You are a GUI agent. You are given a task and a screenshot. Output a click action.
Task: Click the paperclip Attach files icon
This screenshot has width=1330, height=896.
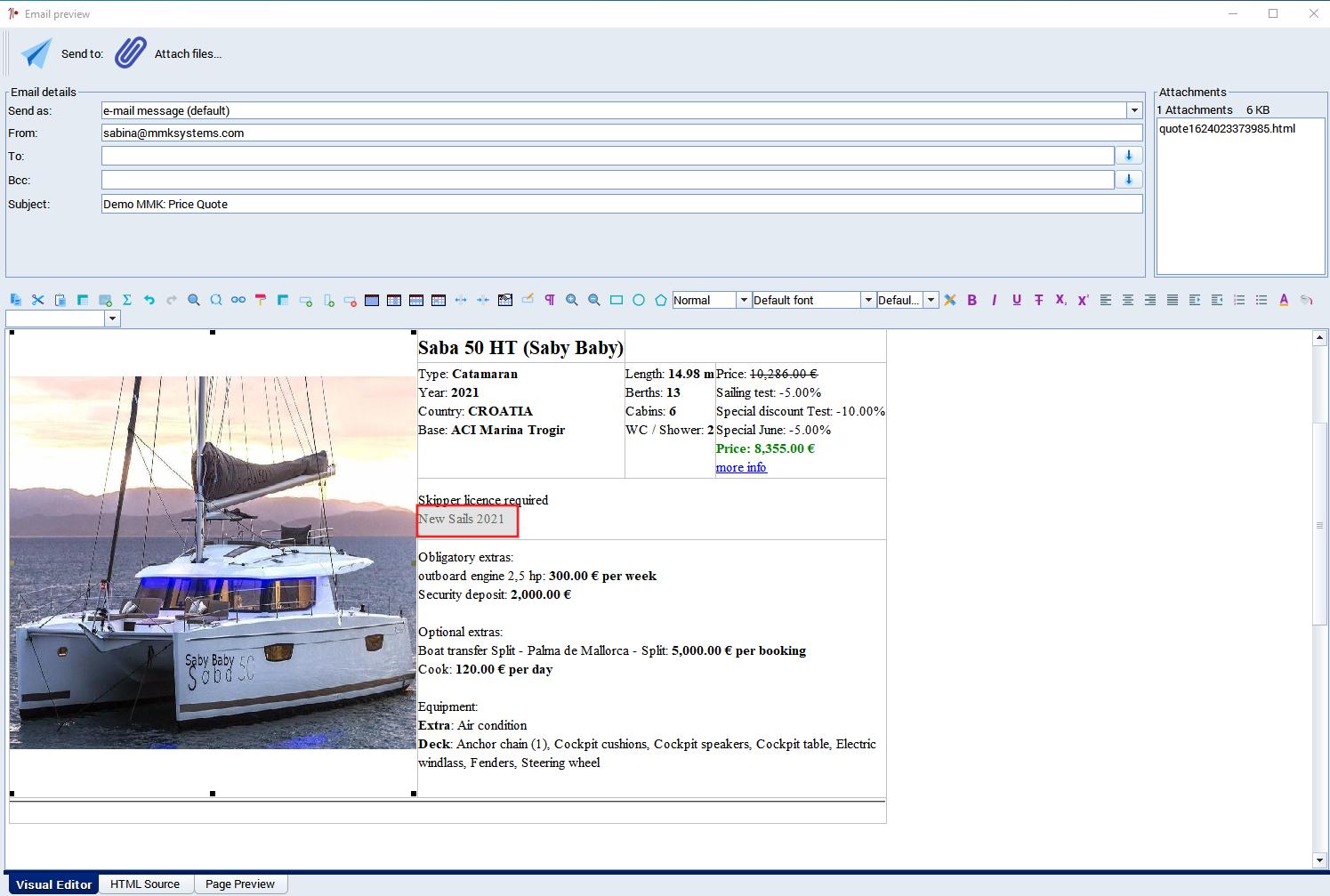coord(130,53)
